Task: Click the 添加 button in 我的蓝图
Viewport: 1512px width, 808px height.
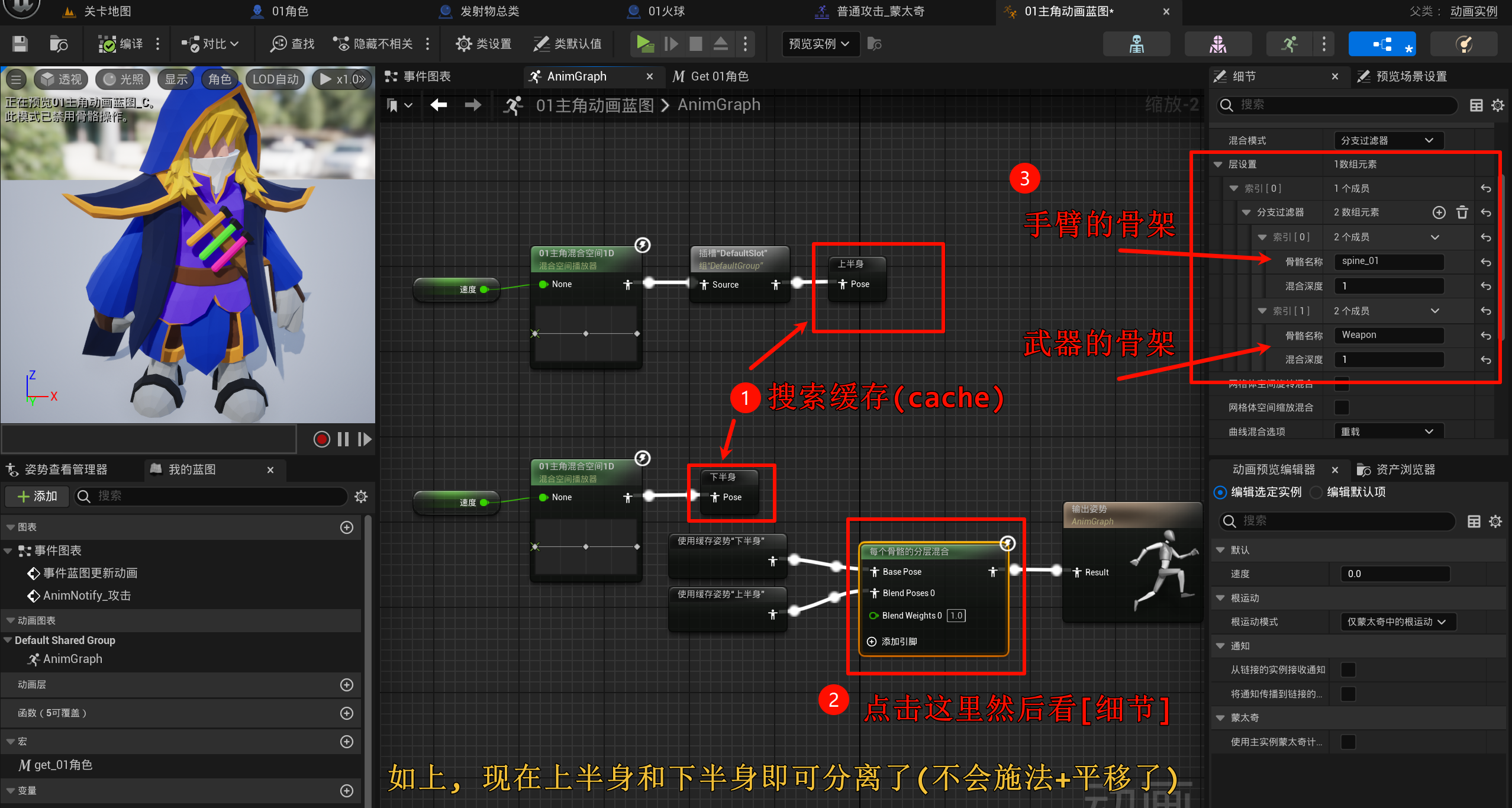Action: pos(37,496)
